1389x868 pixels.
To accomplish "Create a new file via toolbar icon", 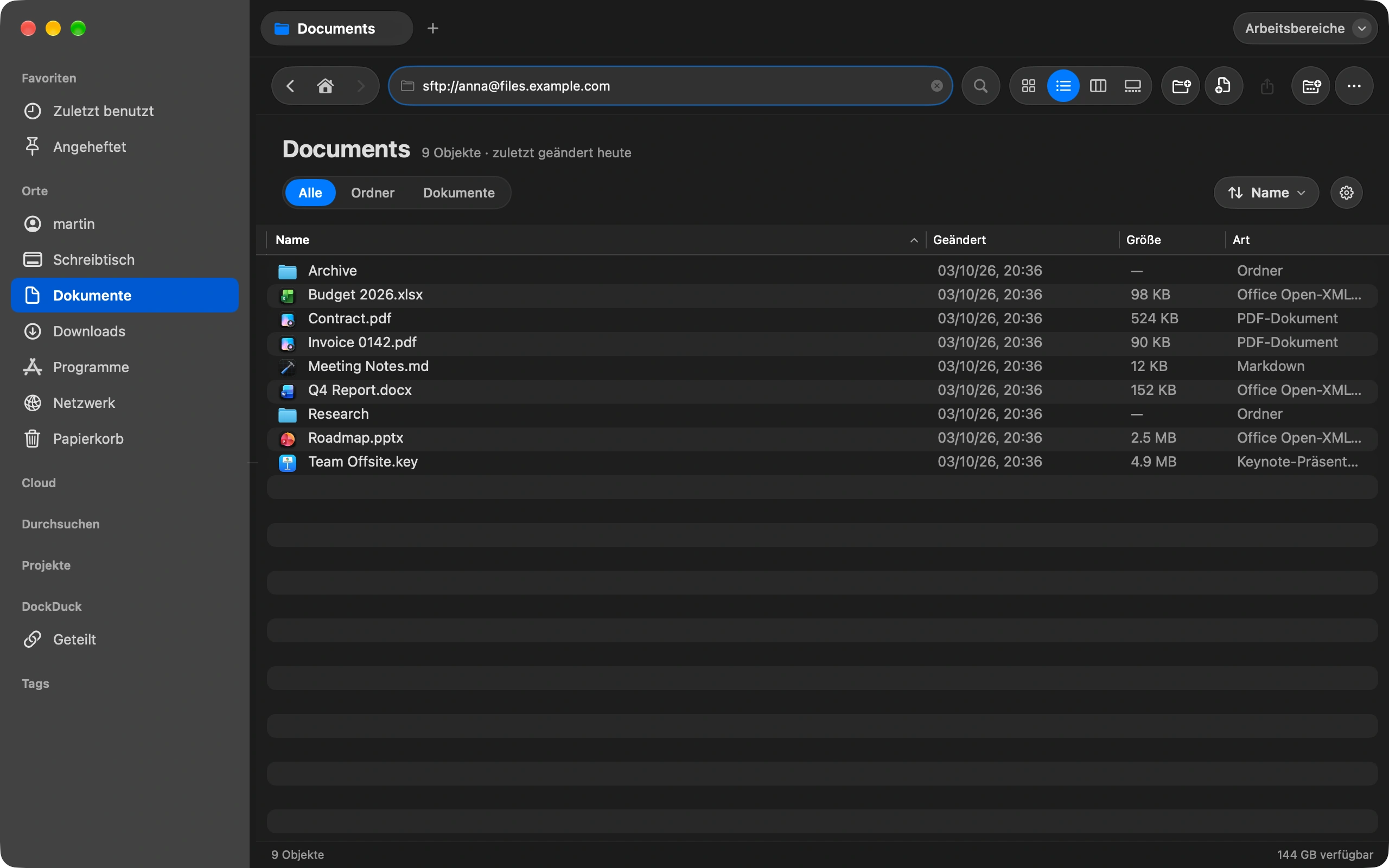I will coord(1224,86).
